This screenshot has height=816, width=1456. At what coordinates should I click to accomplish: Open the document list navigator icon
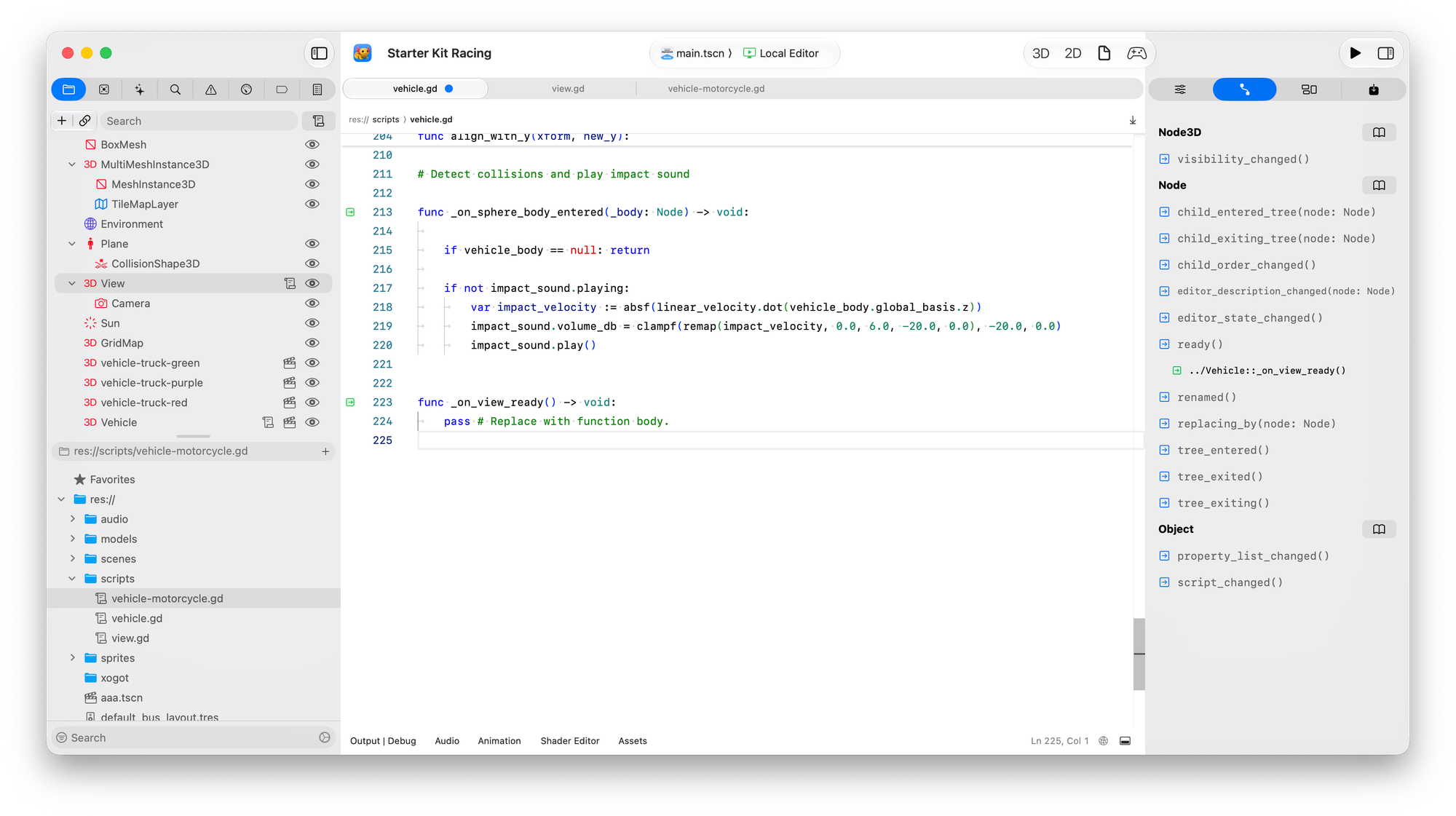coord(317,90)
